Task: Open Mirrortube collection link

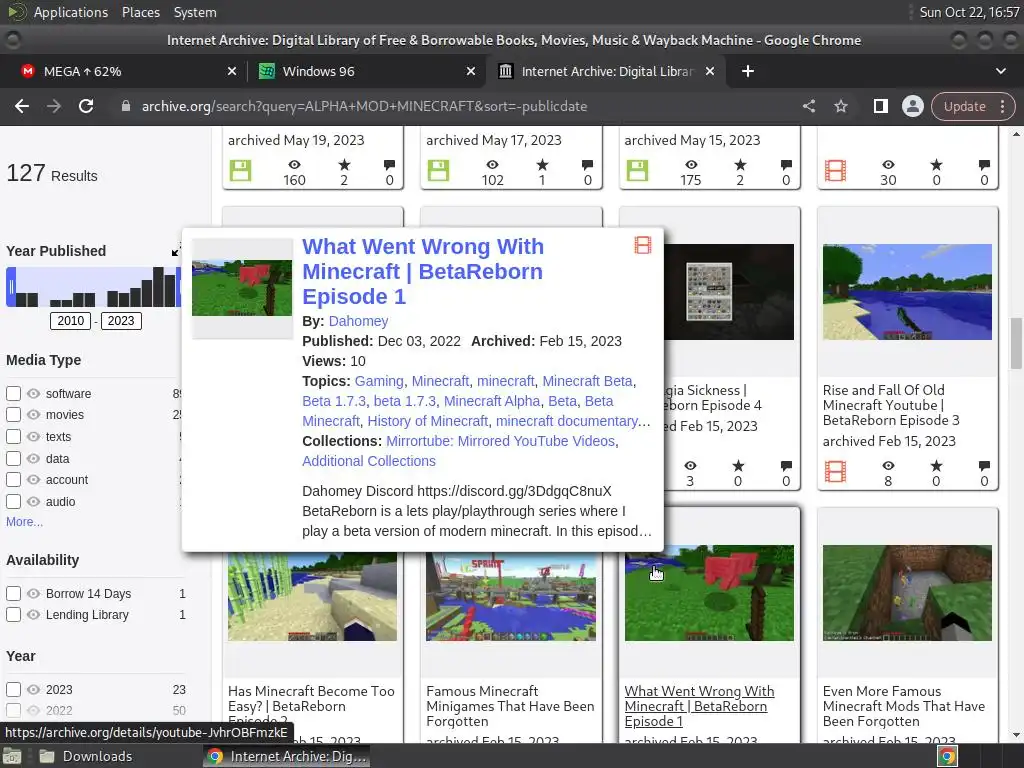Action: coord(500,441)
